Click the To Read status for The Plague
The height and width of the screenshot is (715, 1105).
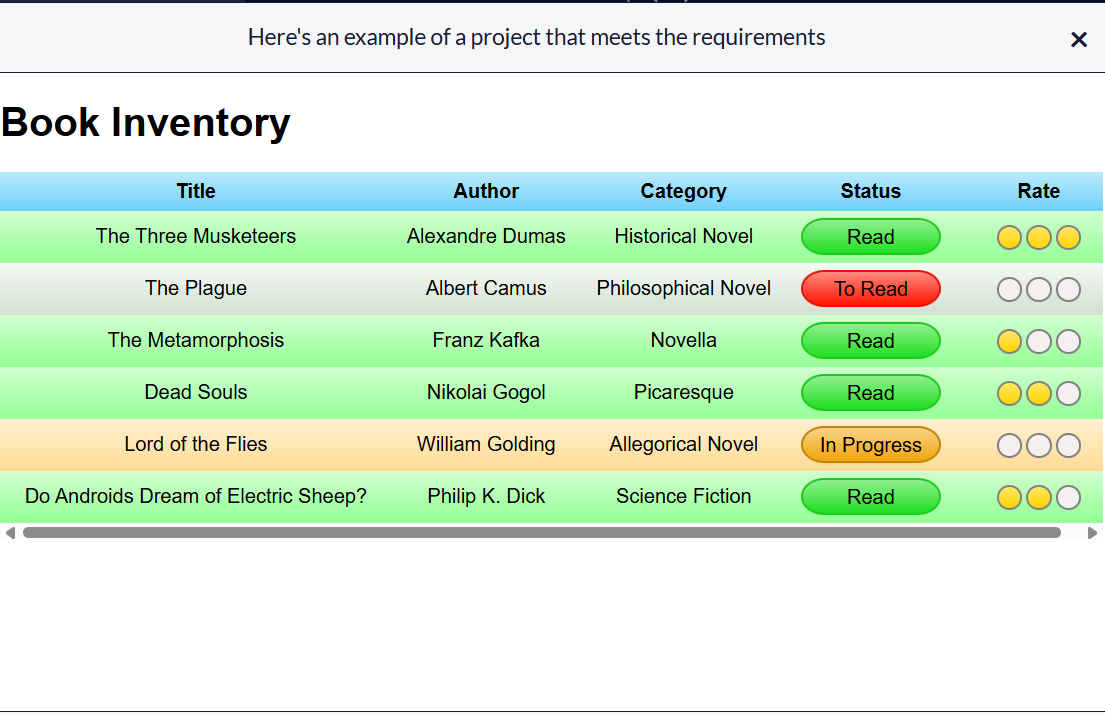pyautogui.click(x=870, y=289)
